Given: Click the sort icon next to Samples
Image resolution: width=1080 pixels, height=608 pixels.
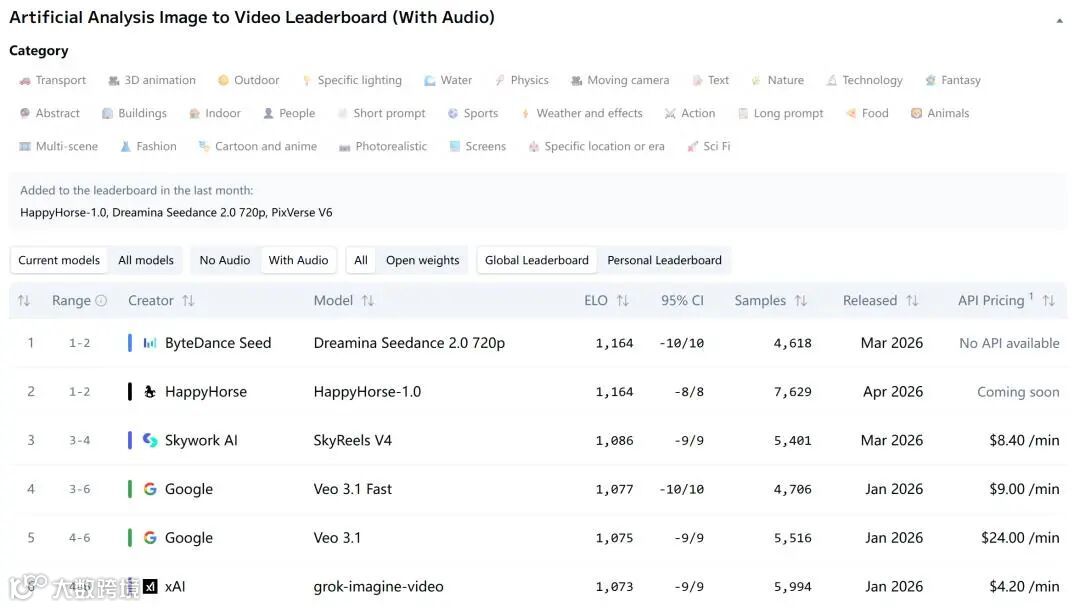Looking at the screenshot, I should 800,300.
